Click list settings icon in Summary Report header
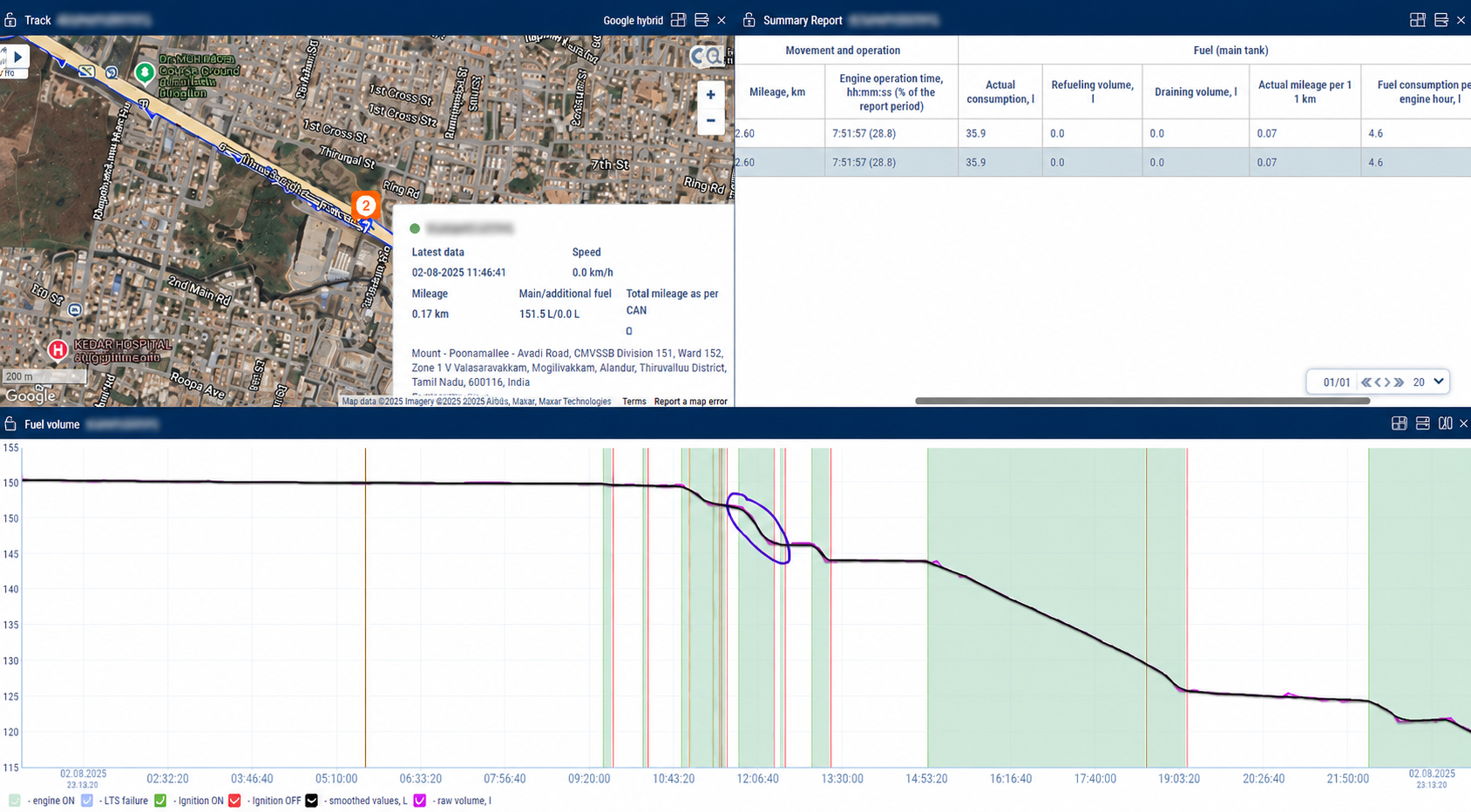 coord(1441,20)
